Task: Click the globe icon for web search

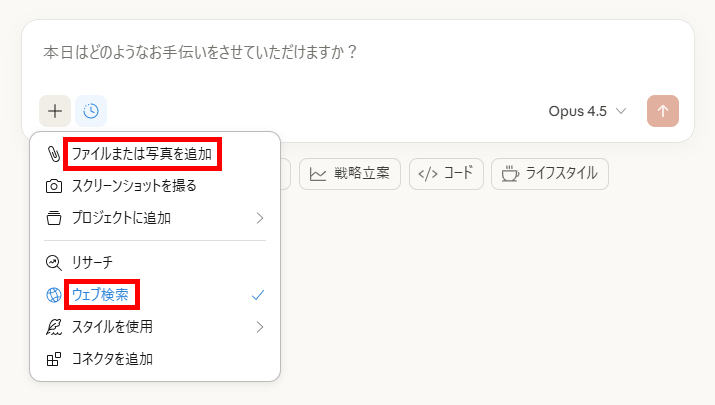Action: [54, 295]
